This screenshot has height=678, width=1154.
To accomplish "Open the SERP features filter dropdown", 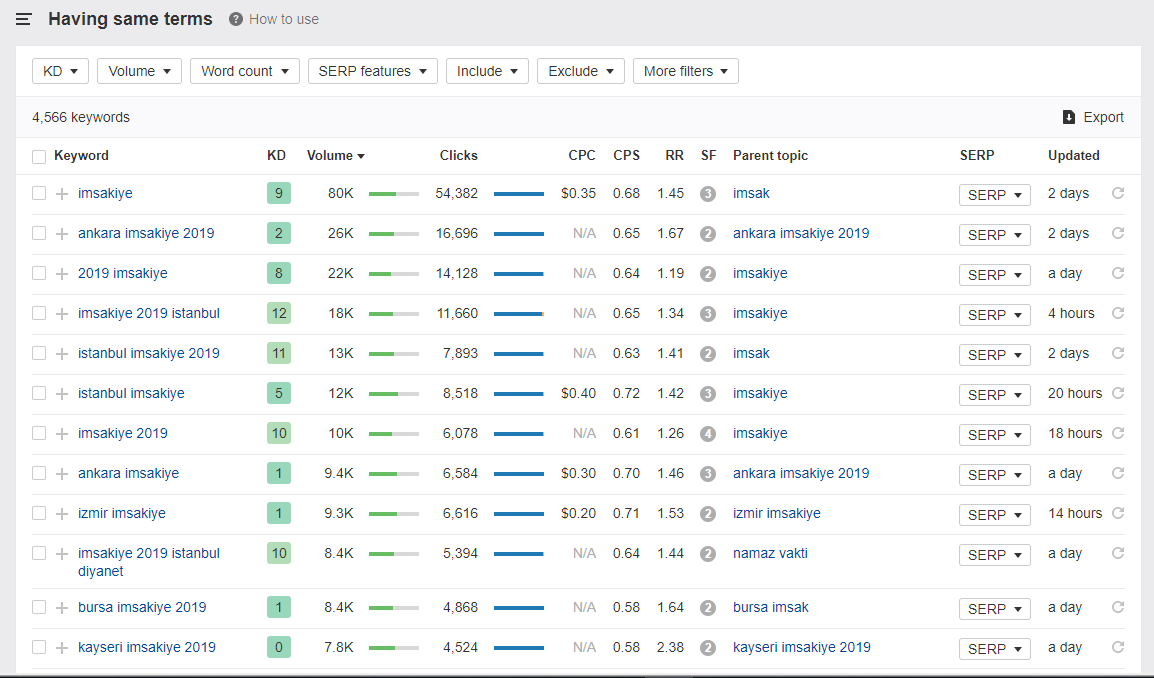I will click(x=372, y=71).
